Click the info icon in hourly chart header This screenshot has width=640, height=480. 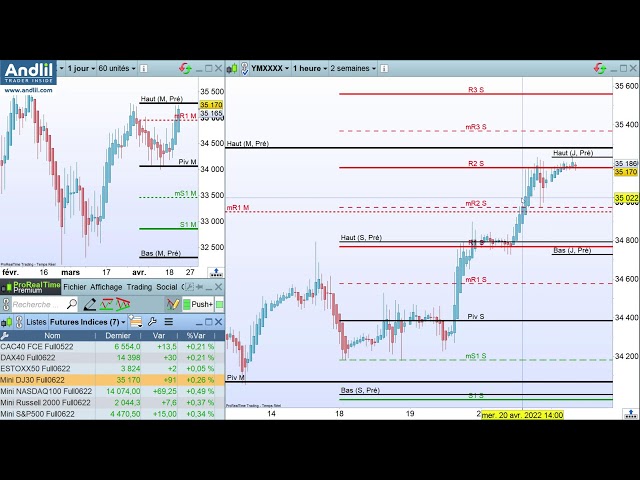tap(384, 69)
